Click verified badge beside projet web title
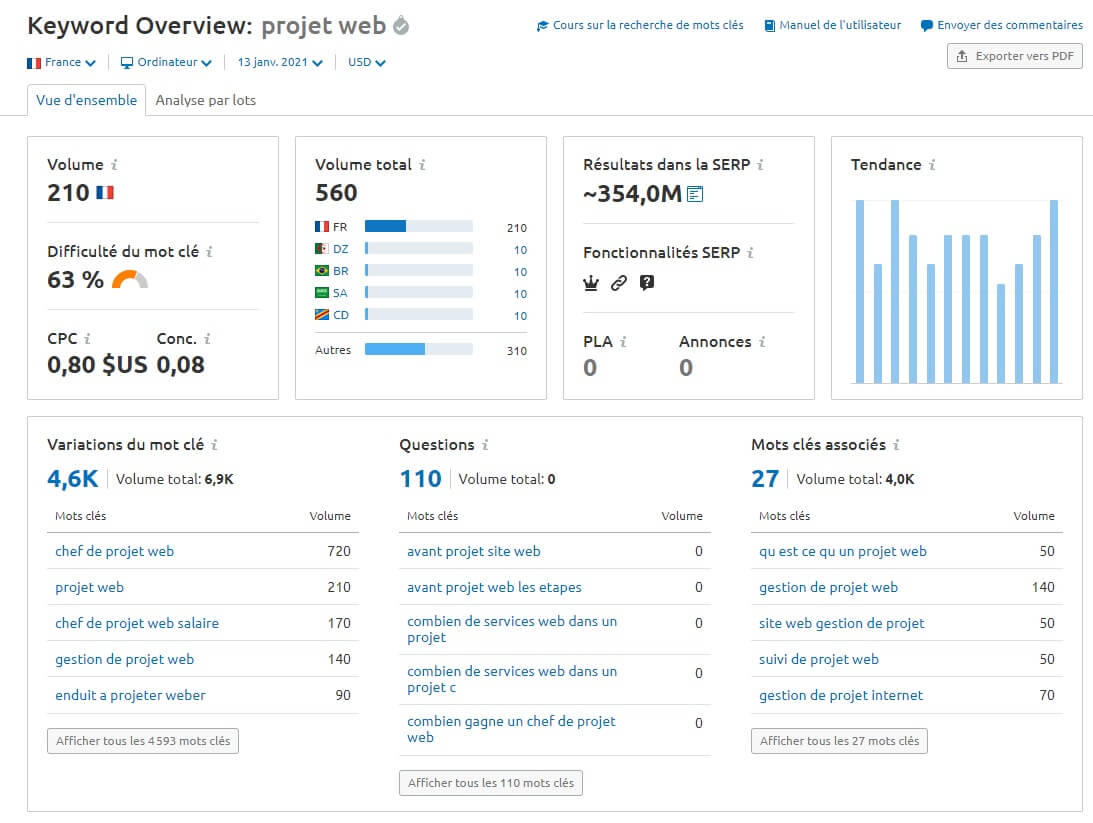This screenshot has width=1093, height=823. coord(401,25)
